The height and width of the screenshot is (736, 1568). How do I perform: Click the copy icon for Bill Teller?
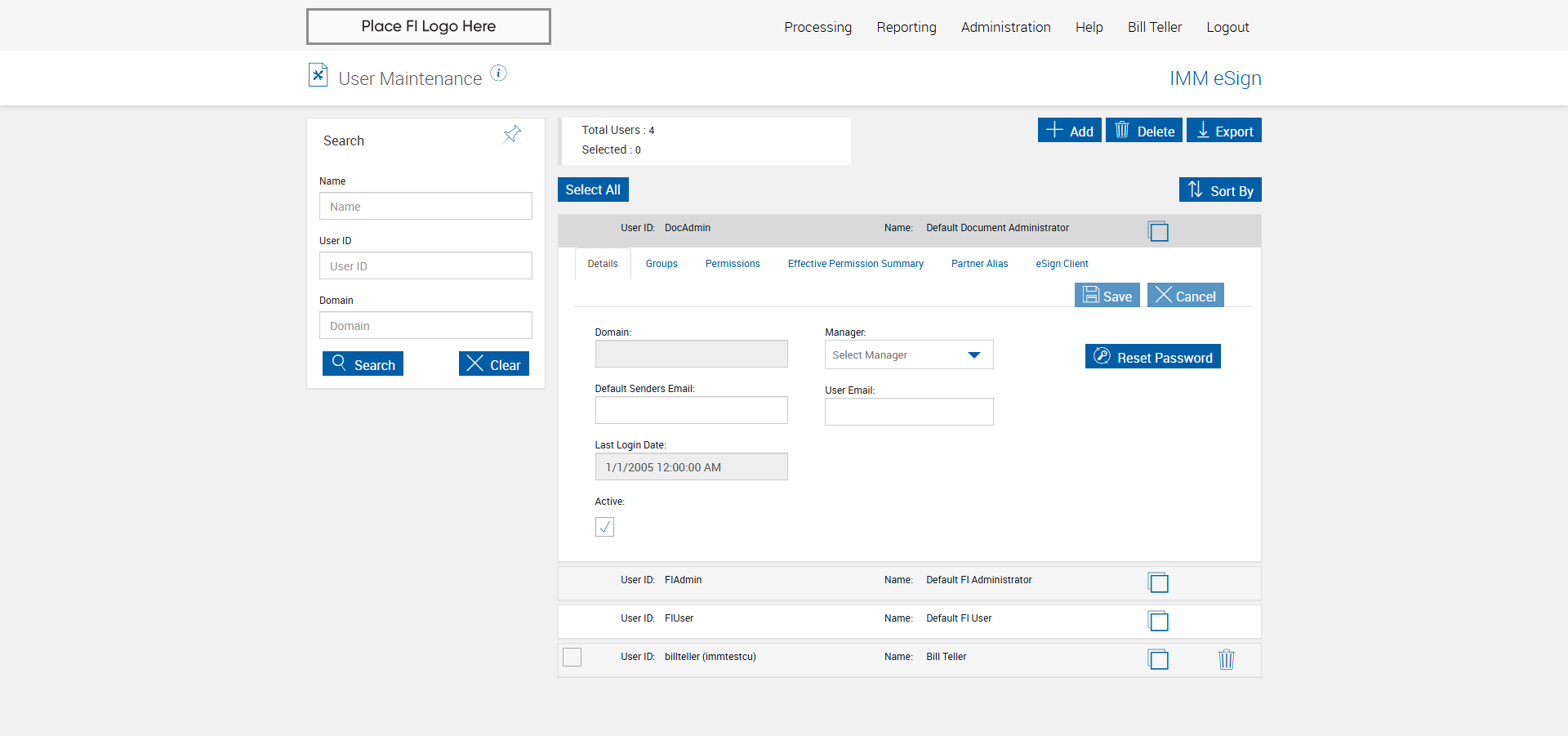1158,659
